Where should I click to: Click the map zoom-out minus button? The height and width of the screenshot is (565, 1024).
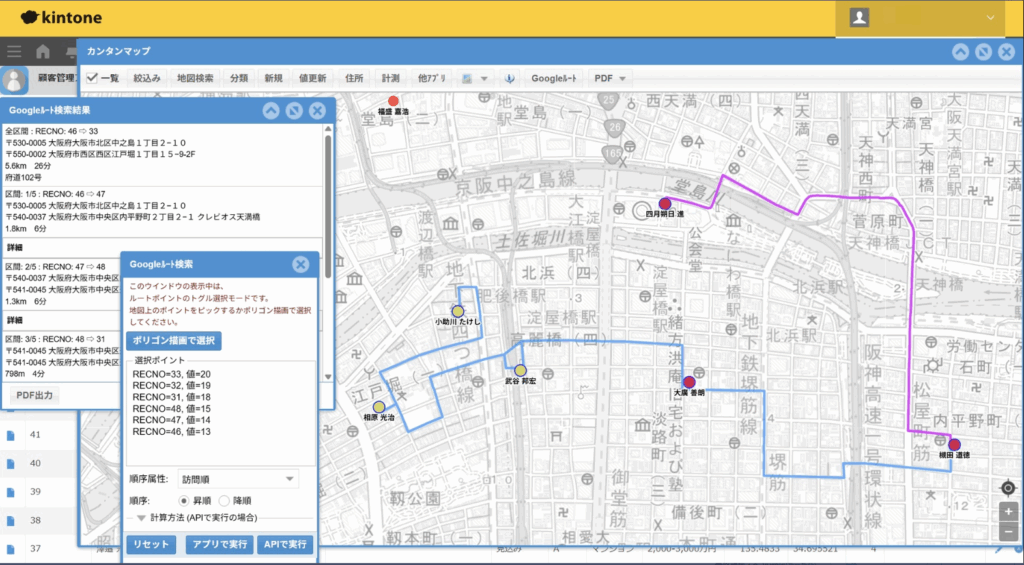point(1009,532)
